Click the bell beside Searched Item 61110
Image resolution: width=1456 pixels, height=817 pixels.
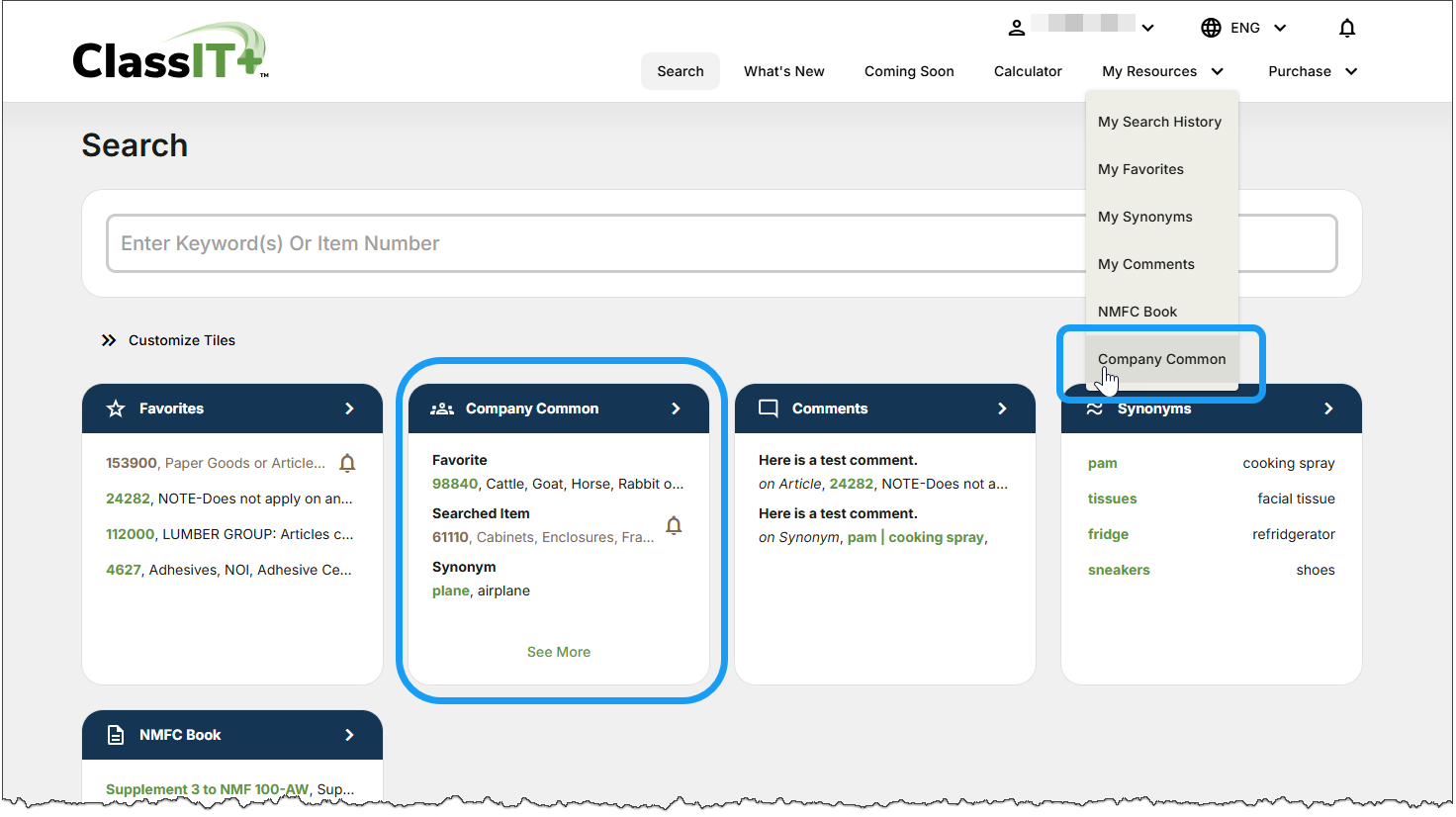pos(674,525)
